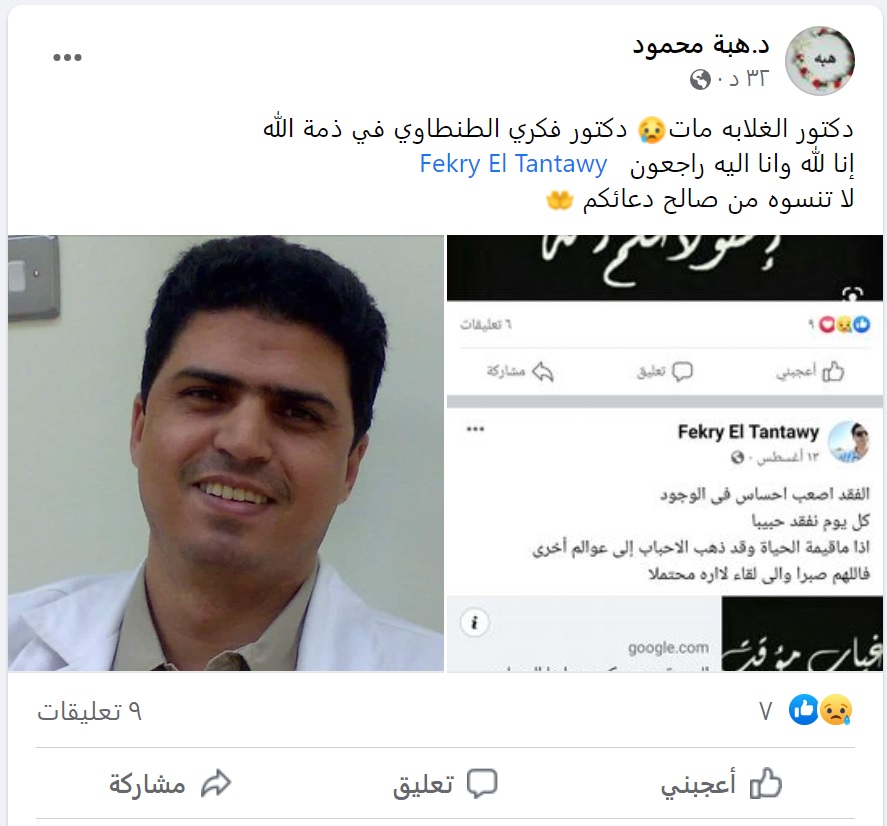887x826 pixels.
Task: Click the share arrow مشاركة icon
Action: (216, 784)
